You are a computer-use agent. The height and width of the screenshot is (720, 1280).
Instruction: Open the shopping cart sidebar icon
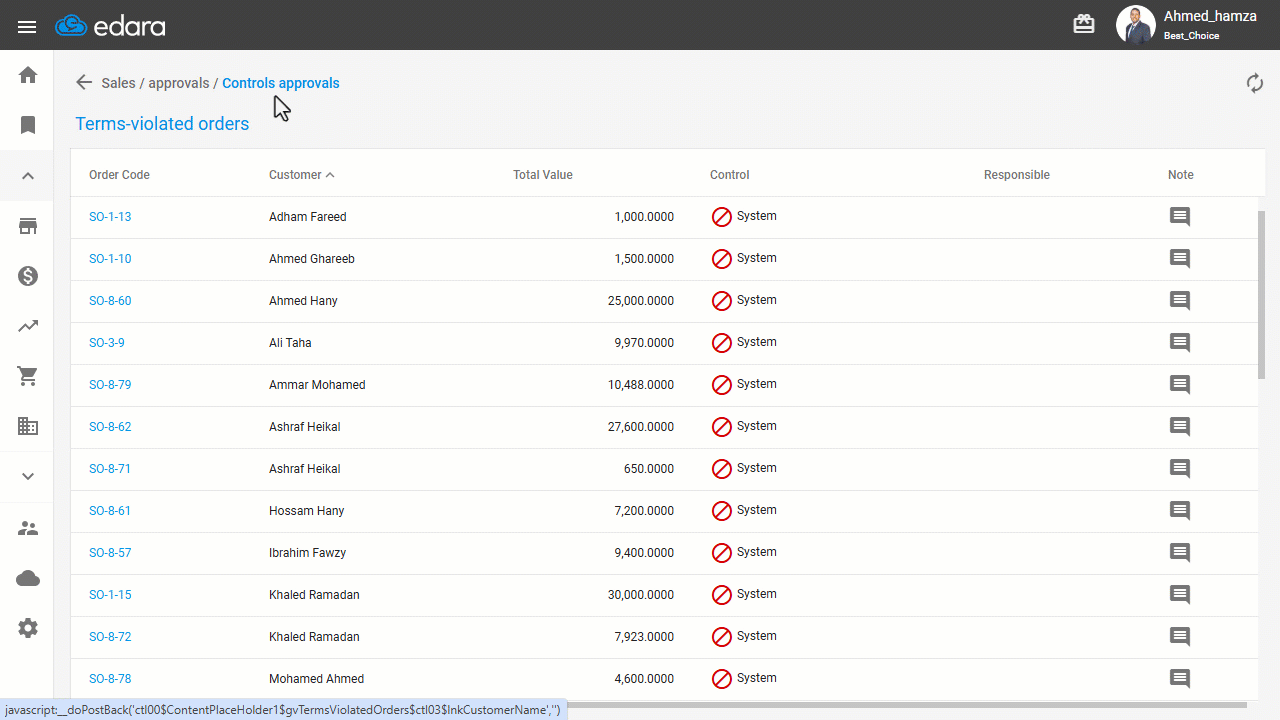click(x=28, y=376)
